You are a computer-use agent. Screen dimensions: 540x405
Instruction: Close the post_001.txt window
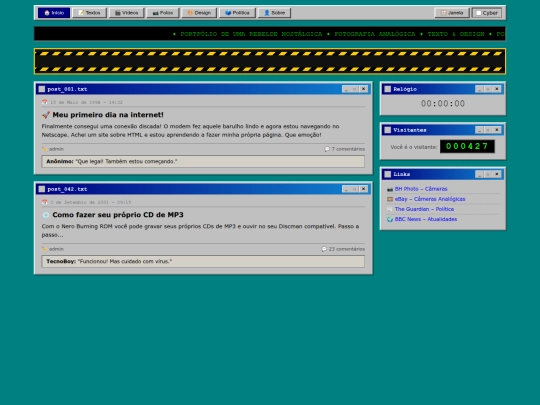(363, 89)
